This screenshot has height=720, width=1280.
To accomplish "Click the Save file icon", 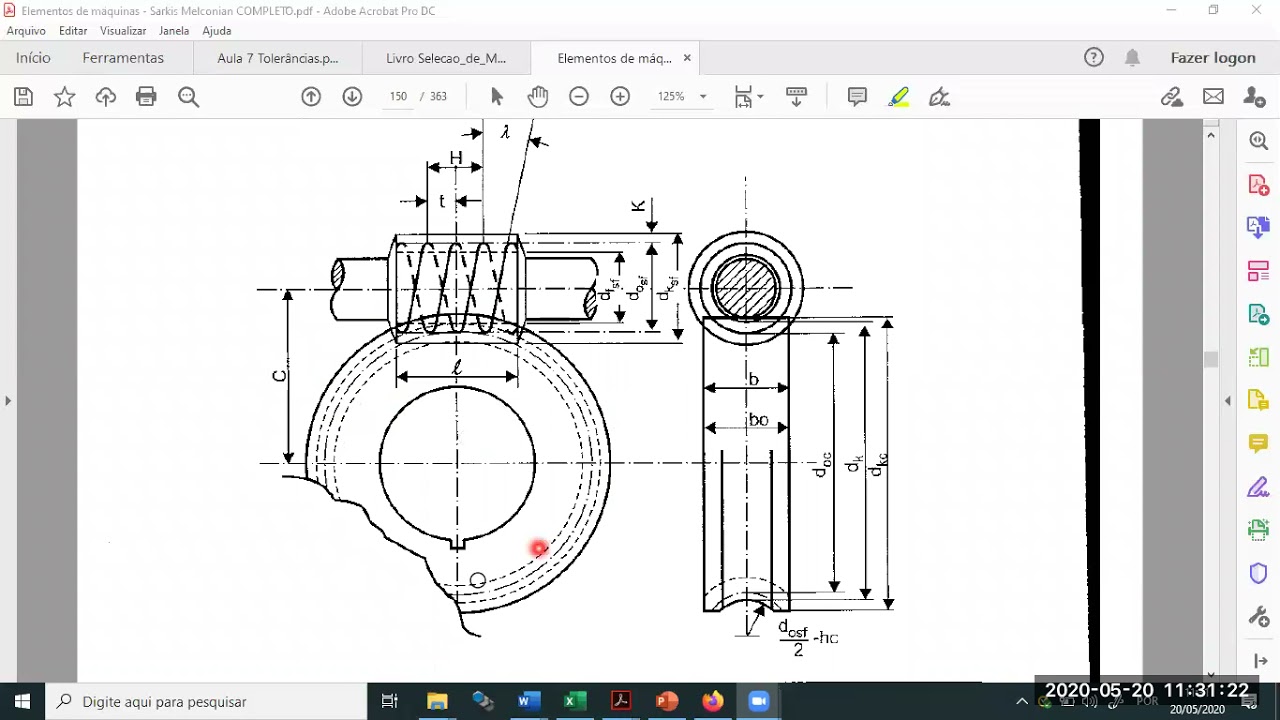I will [x=23, y=97].
